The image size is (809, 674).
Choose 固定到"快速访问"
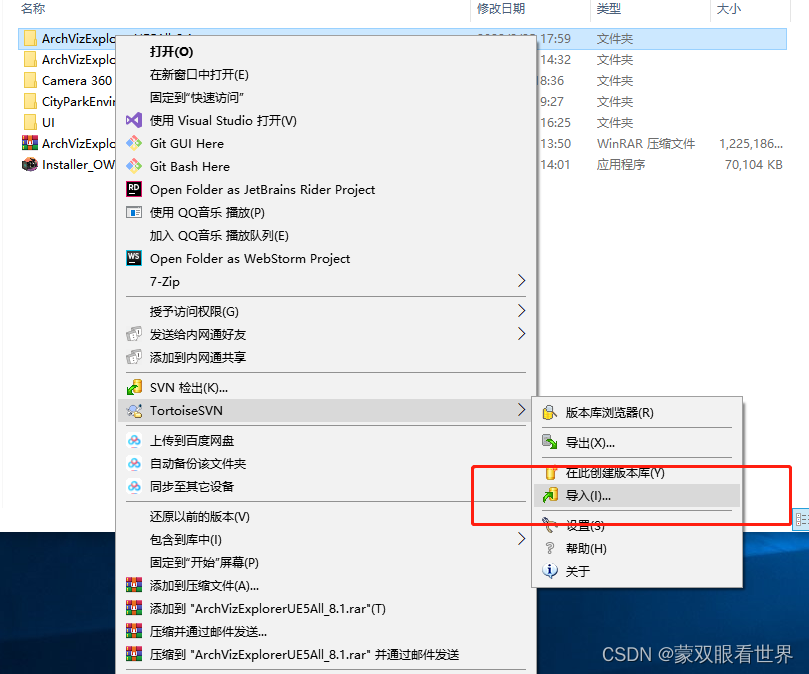[x=197, y=98]
